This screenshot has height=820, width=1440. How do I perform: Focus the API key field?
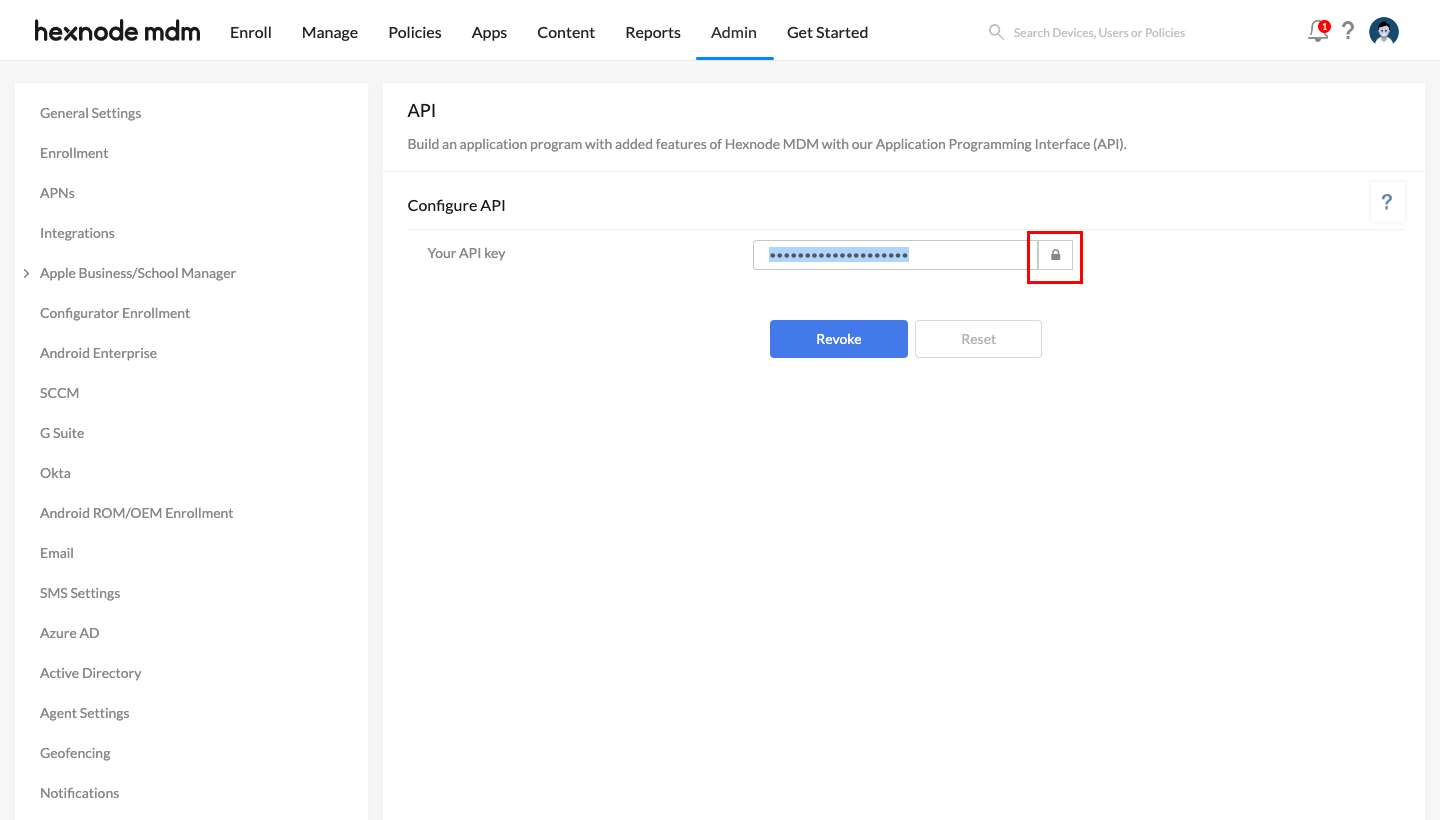895,255
